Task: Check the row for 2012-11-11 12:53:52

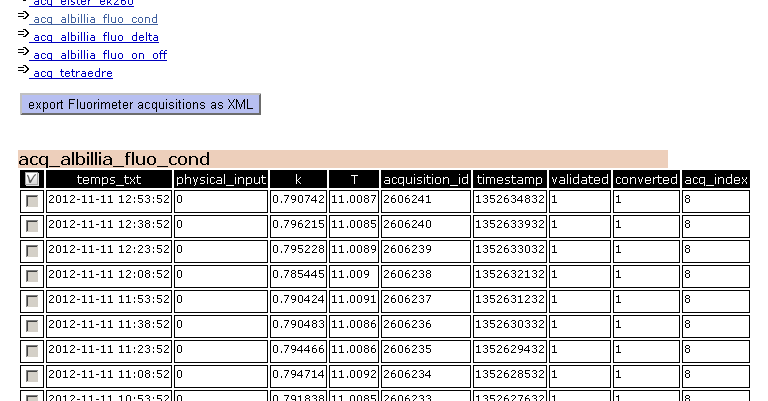Action: pos(32,201)
